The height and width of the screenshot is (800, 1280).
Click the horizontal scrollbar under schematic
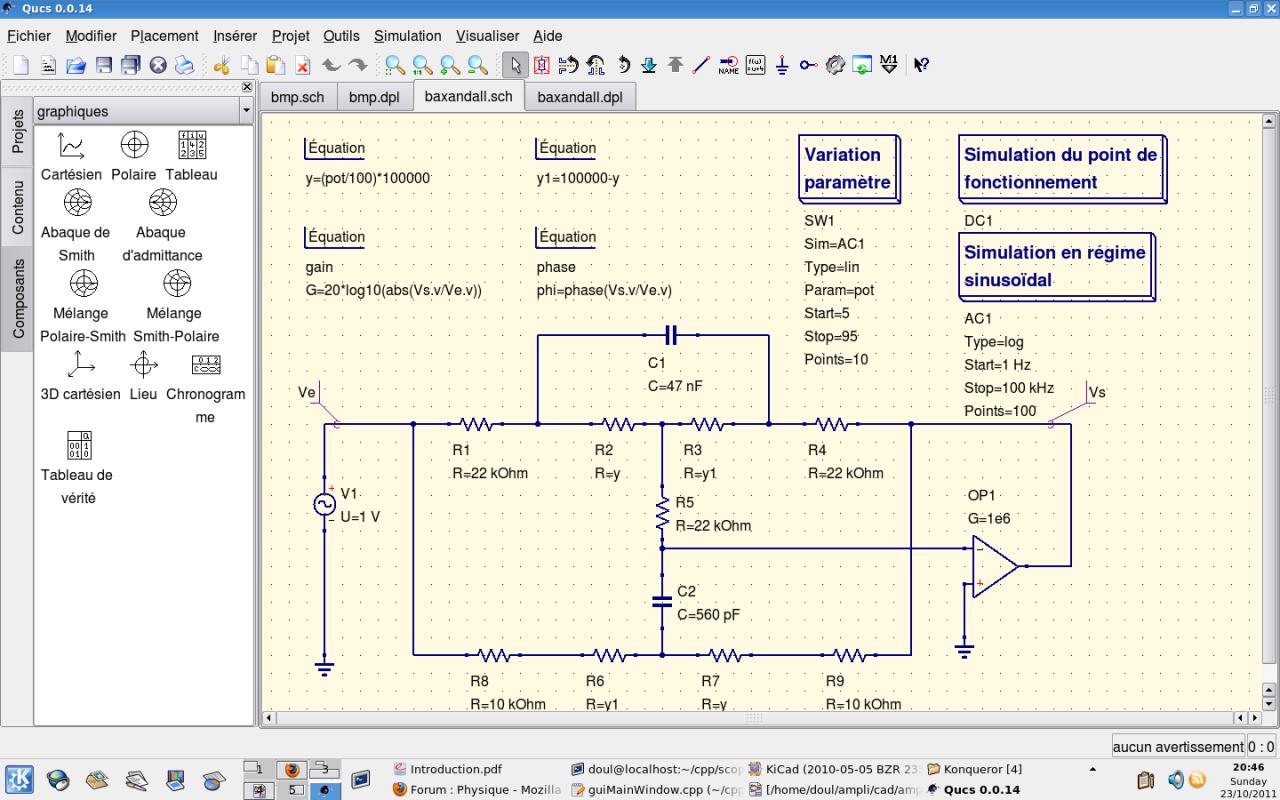point(754,718)
